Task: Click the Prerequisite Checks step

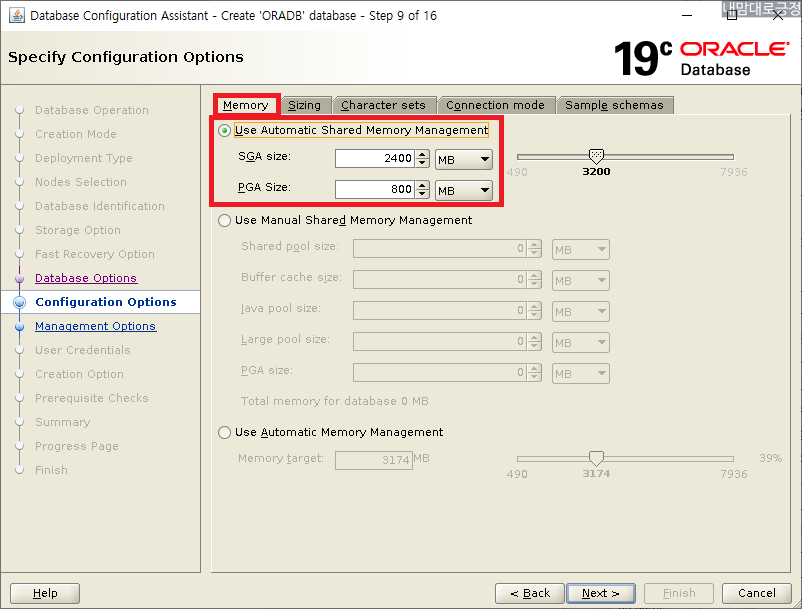Action: pos(92,398)
